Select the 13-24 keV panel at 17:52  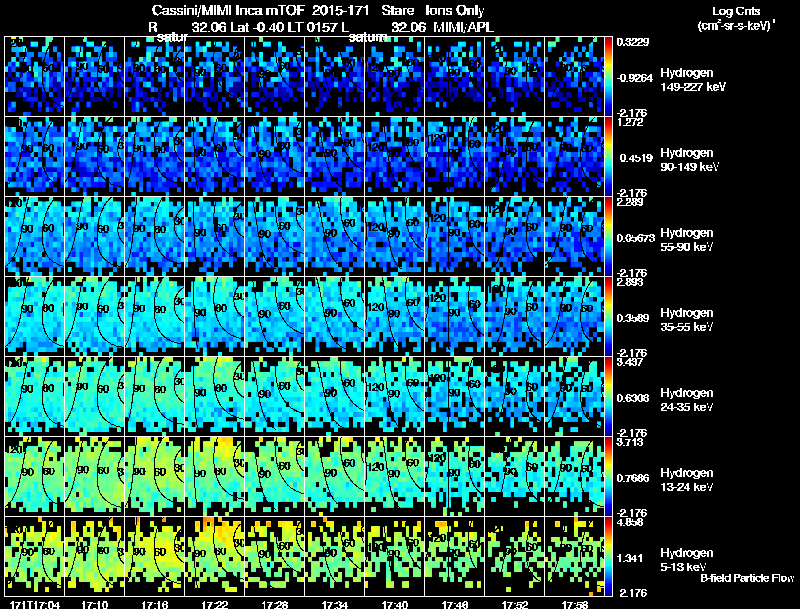click(515, 476)
